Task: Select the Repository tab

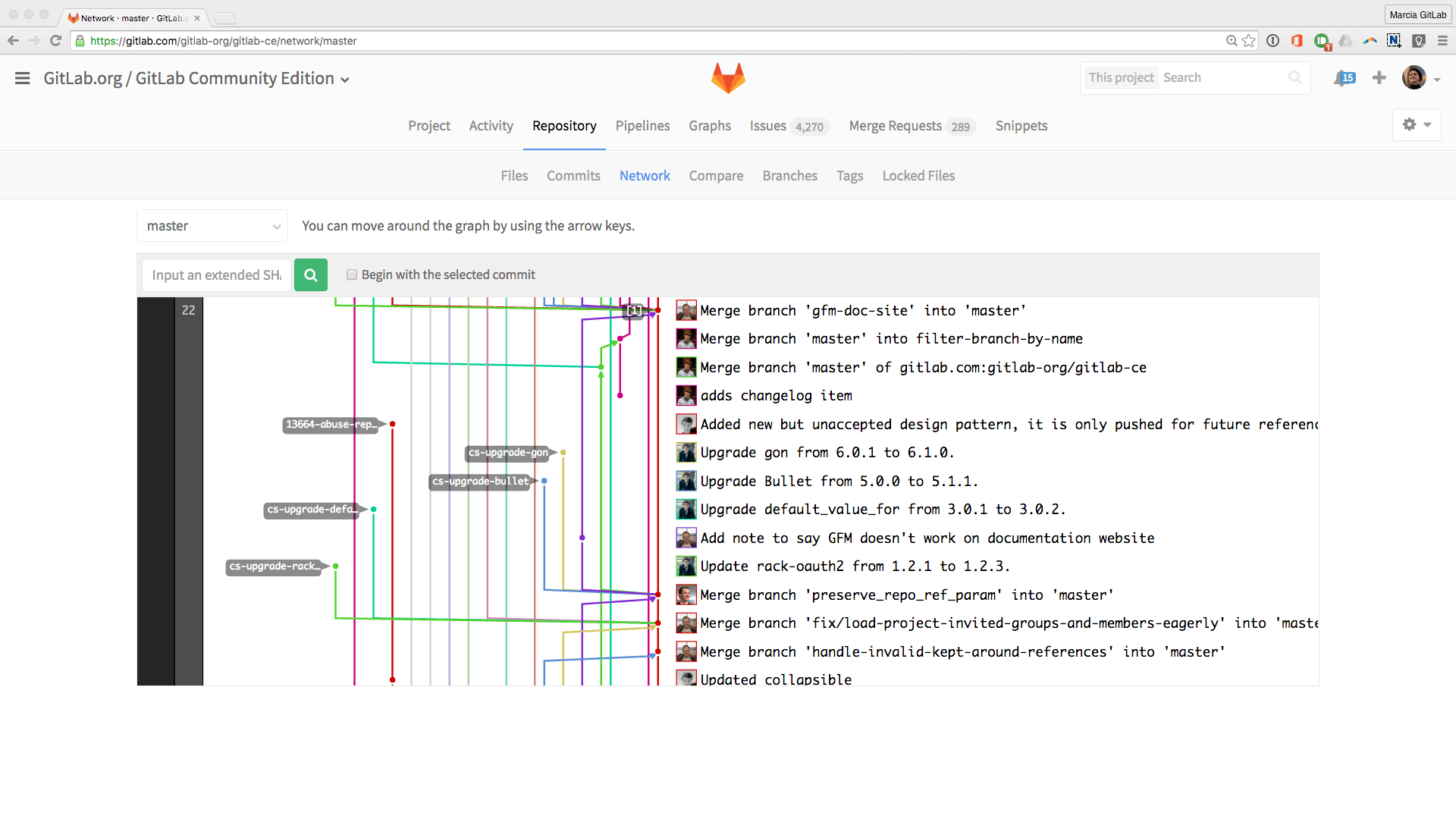Action: (564, 126)
